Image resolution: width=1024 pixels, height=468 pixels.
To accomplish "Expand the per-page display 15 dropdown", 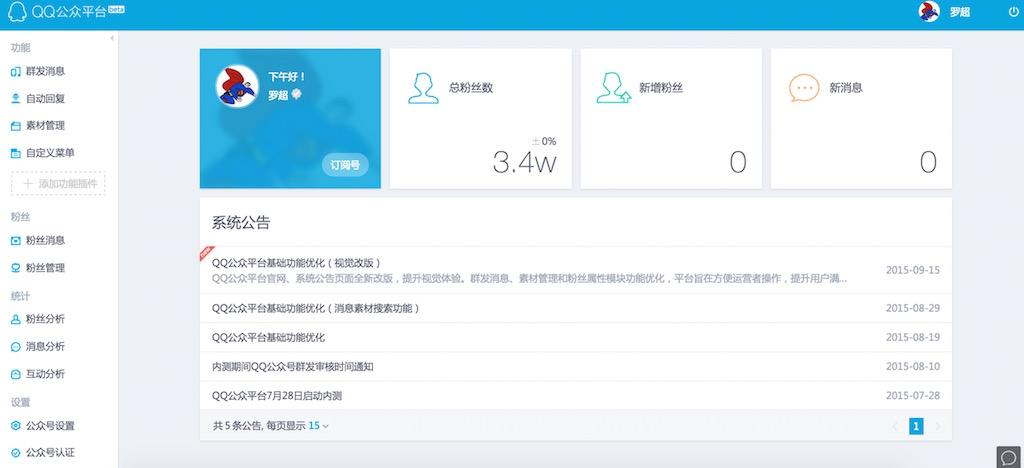I will tap(319, 426).
